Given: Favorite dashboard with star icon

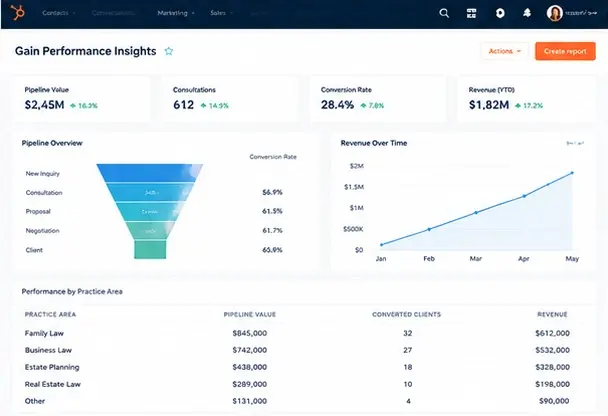Looking at the screenshot, I should 169,51.
